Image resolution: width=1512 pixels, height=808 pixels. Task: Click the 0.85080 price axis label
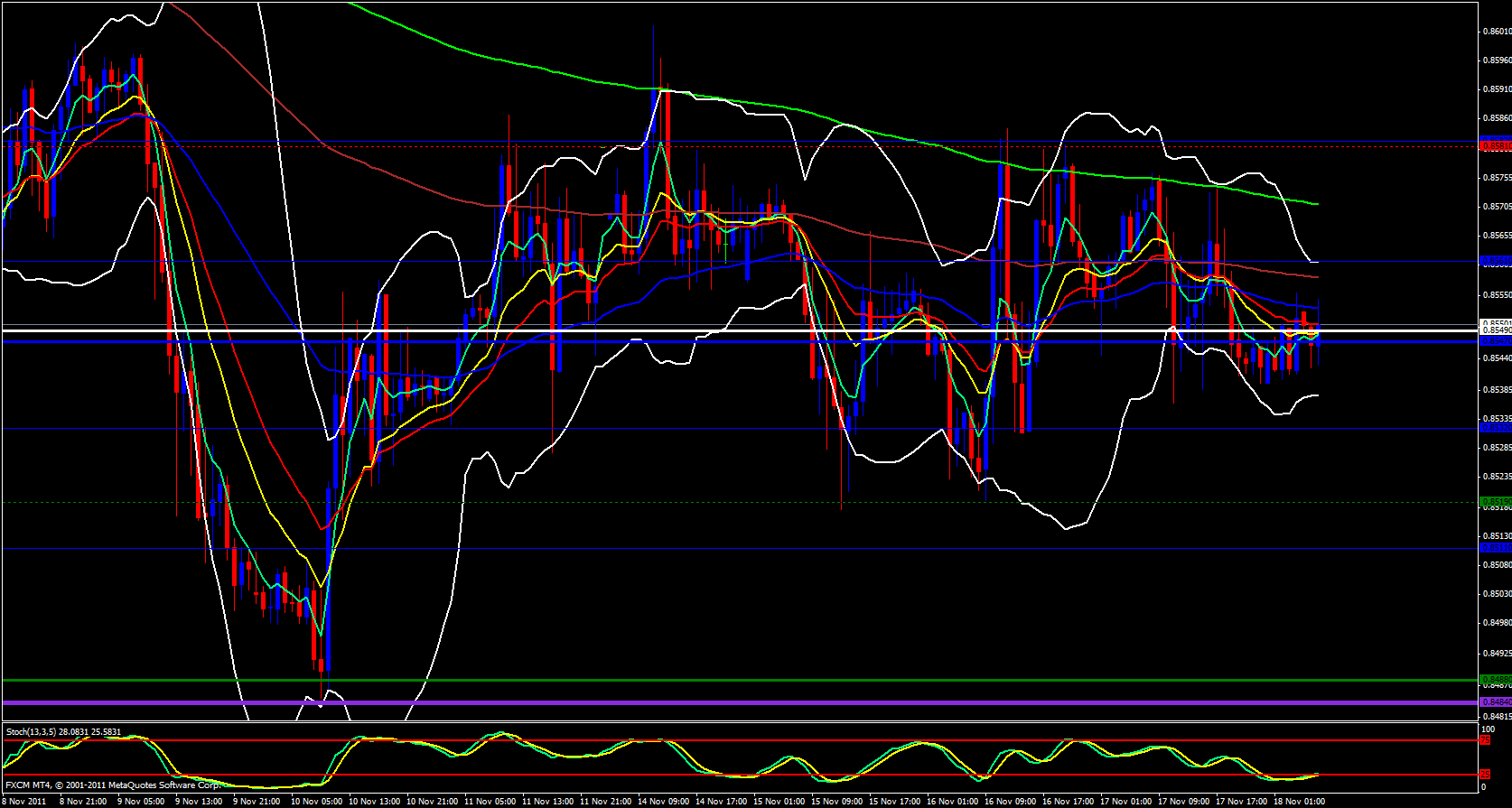pyautogui.click(x=1497, y=565)
